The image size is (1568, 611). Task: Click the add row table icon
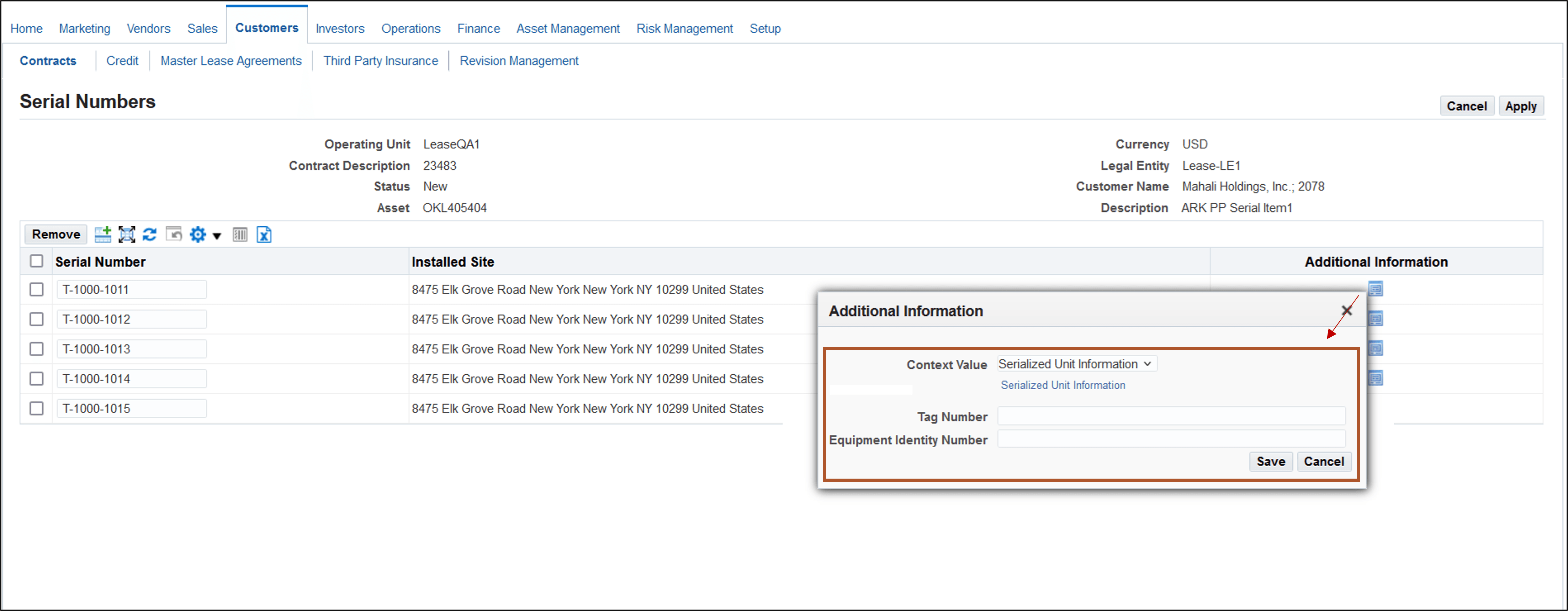coord(103,235)
